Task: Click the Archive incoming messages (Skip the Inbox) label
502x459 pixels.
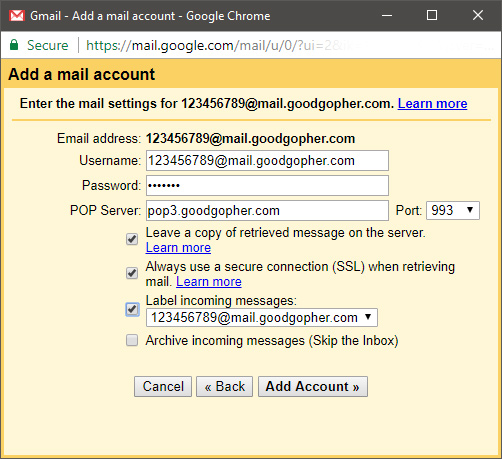Action: 272,341
